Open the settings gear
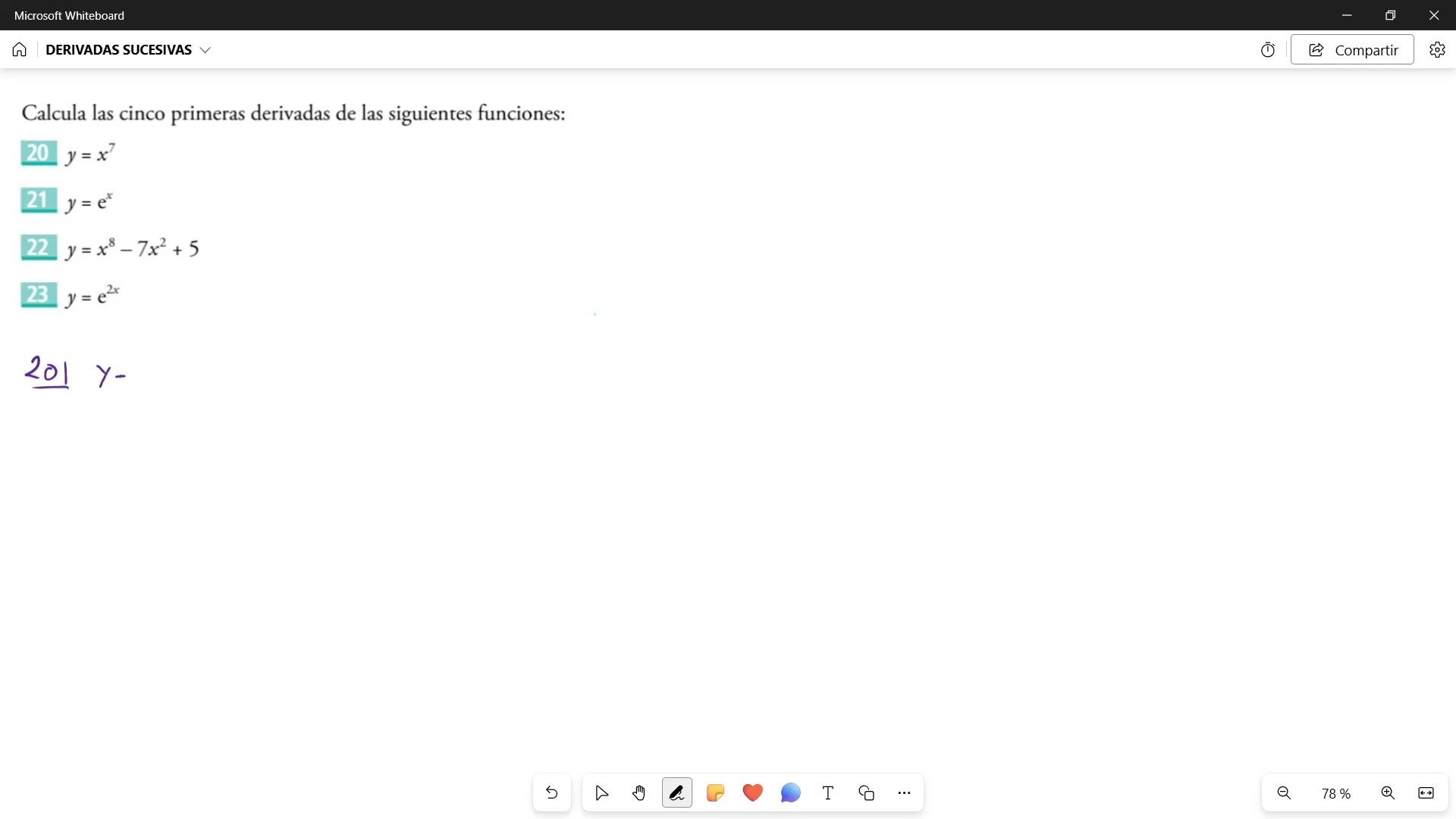Screen dimensions: 1456x819 click(x=1437, y=50)
